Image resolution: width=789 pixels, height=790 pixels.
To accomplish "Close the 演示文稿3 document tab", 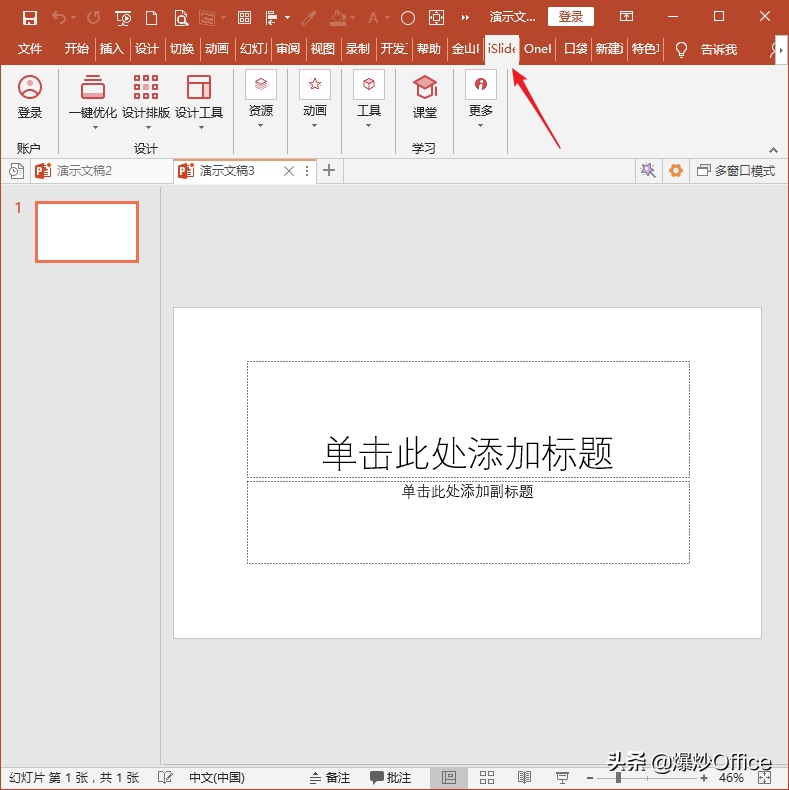I will tap(289, 171).
